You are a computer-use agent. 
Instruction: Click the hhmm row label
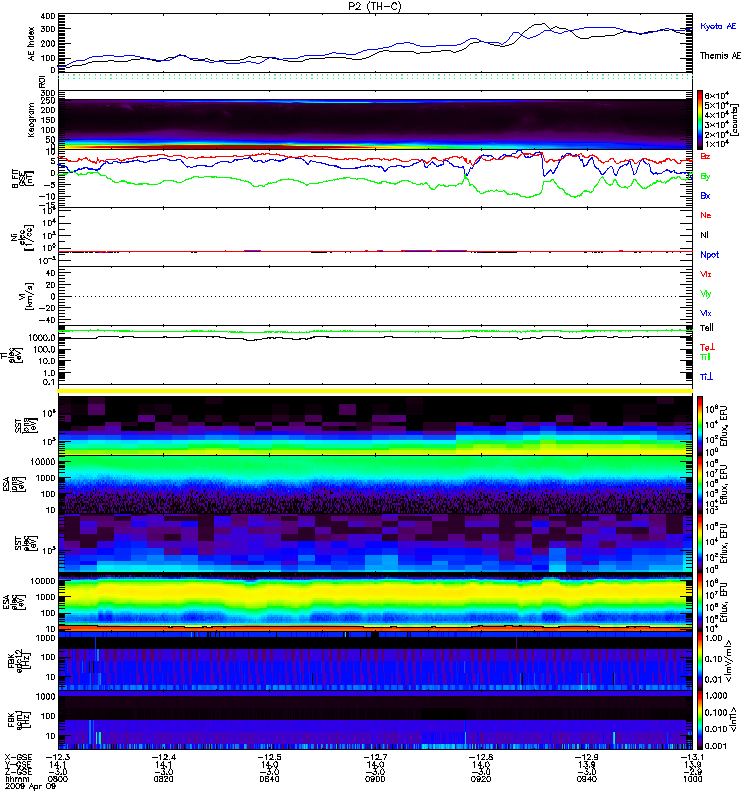click(15, 779)
